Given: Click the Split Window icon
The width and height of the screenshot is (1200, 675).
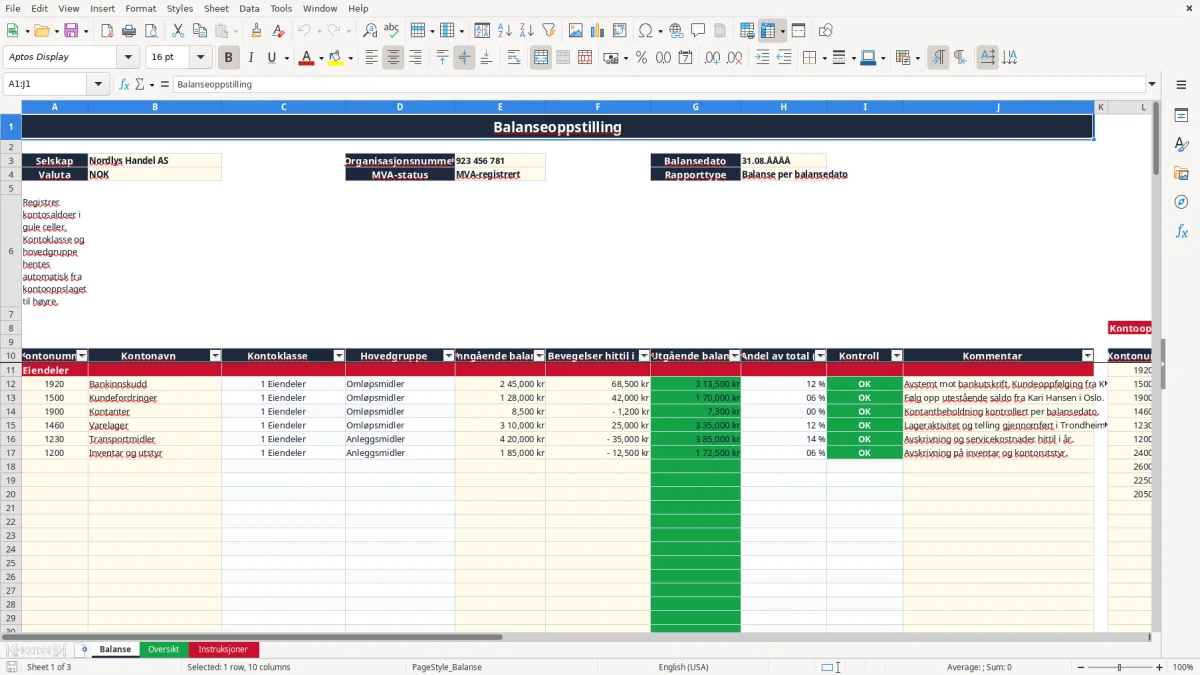Looking at the screenshot, I should (x=799, y=31).
